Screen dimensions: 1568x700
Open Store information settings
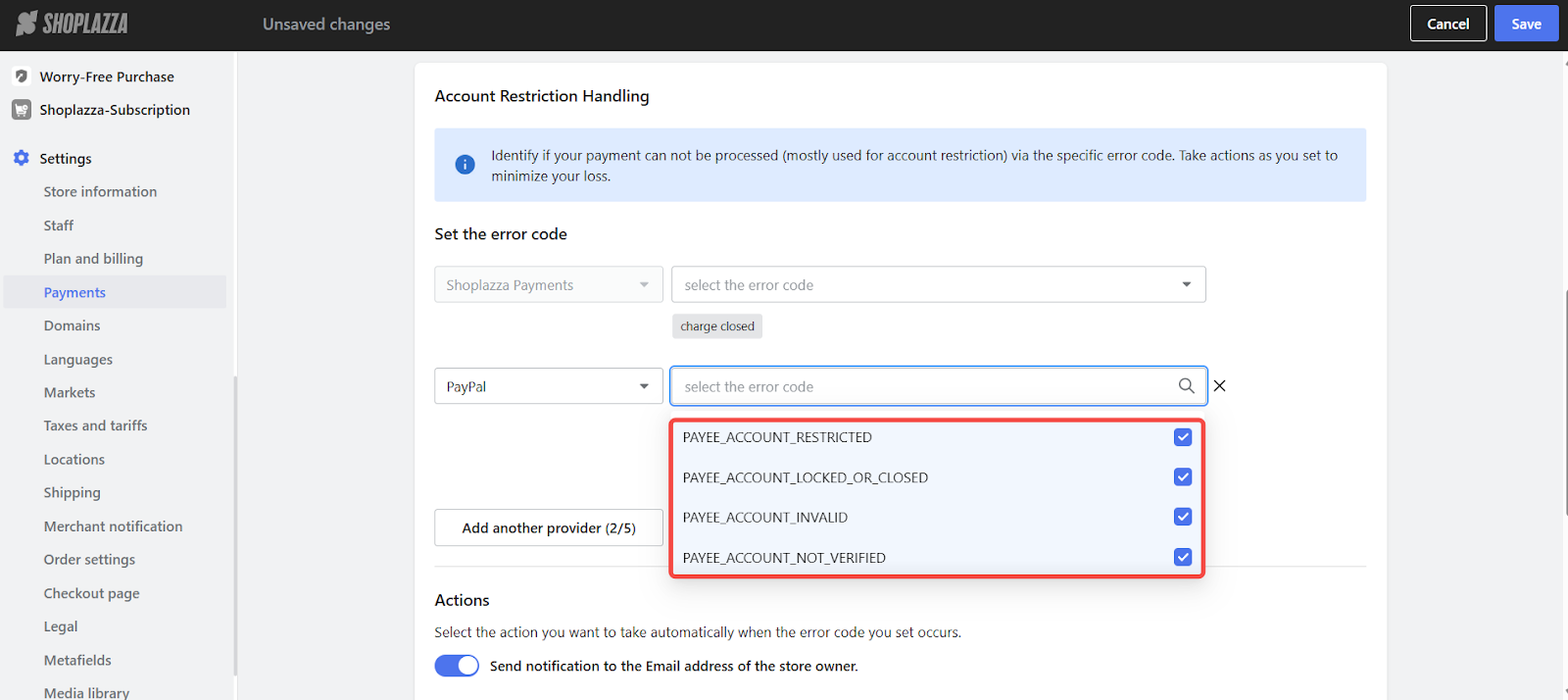coord(100,192)
